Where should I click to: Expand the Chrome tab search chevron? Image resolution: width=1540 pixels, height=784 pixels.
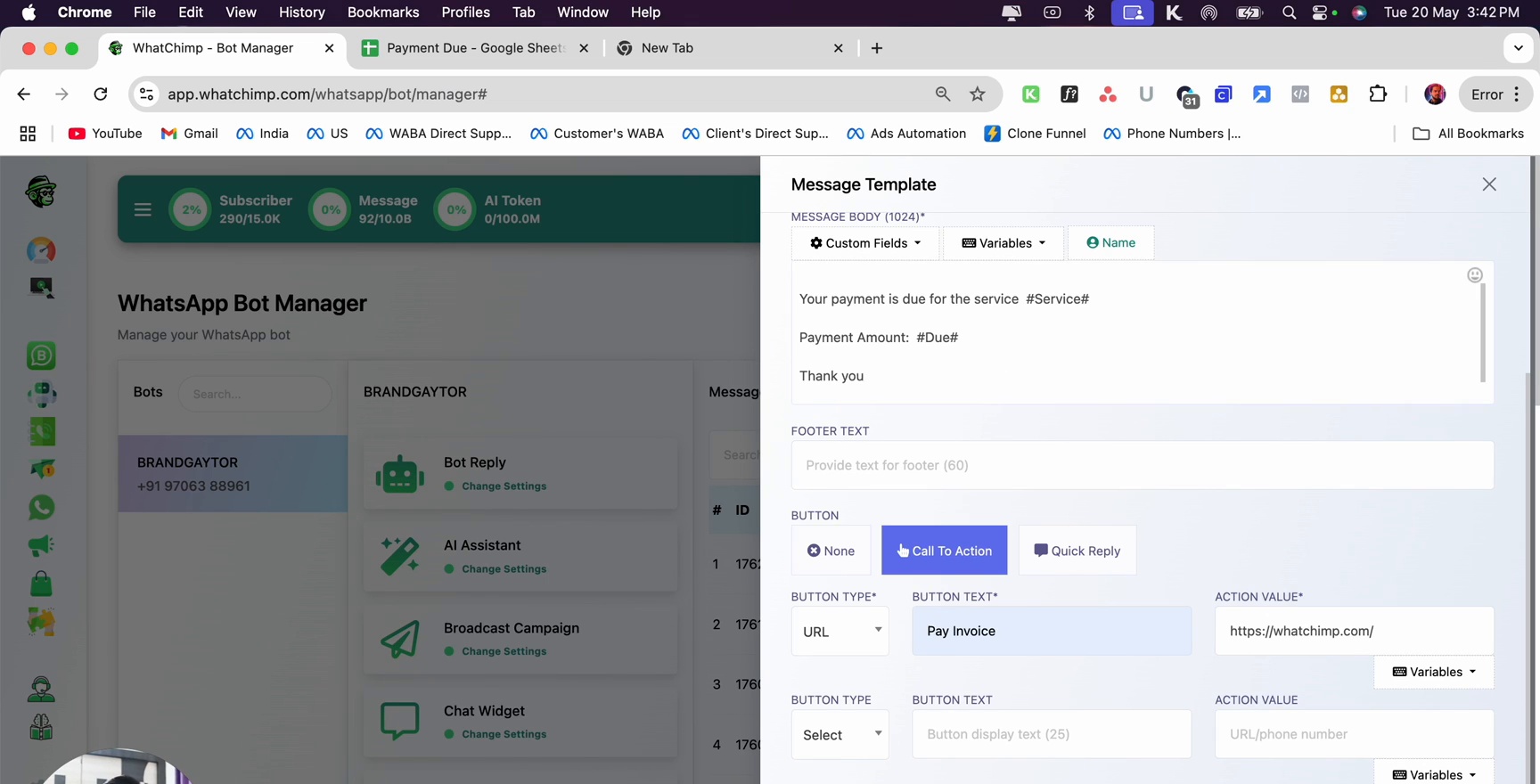[x=1519, y=48]
